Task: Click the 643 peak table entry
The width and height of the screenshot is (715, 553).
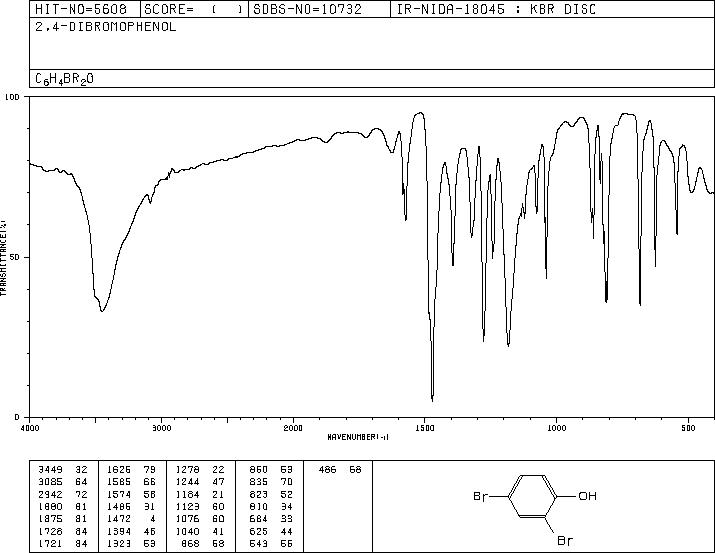Action: 271,543
